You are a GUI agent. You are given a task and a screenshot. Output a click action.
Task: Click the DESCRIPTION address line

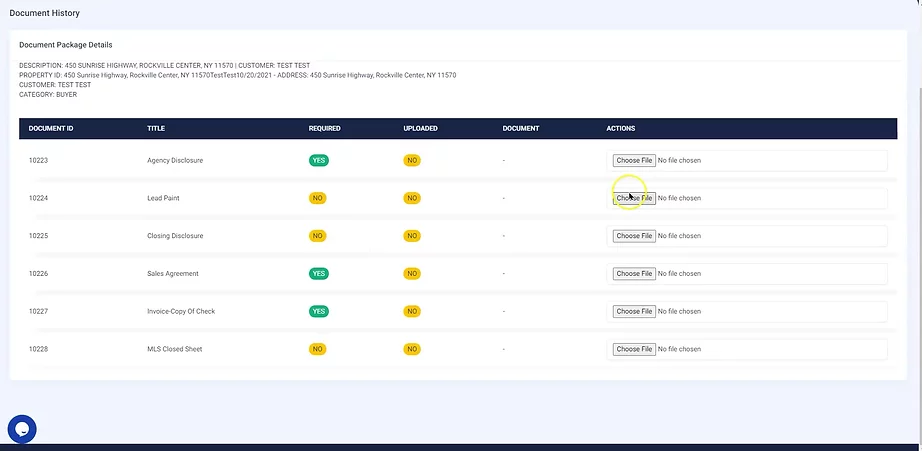click(x=165, y=65)
